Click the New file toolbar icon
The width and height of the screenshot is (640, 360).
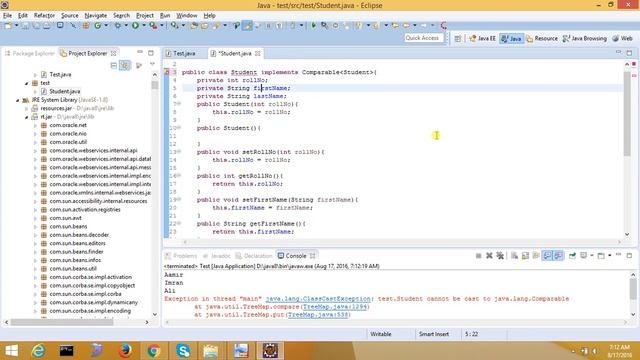pos(8,25)
